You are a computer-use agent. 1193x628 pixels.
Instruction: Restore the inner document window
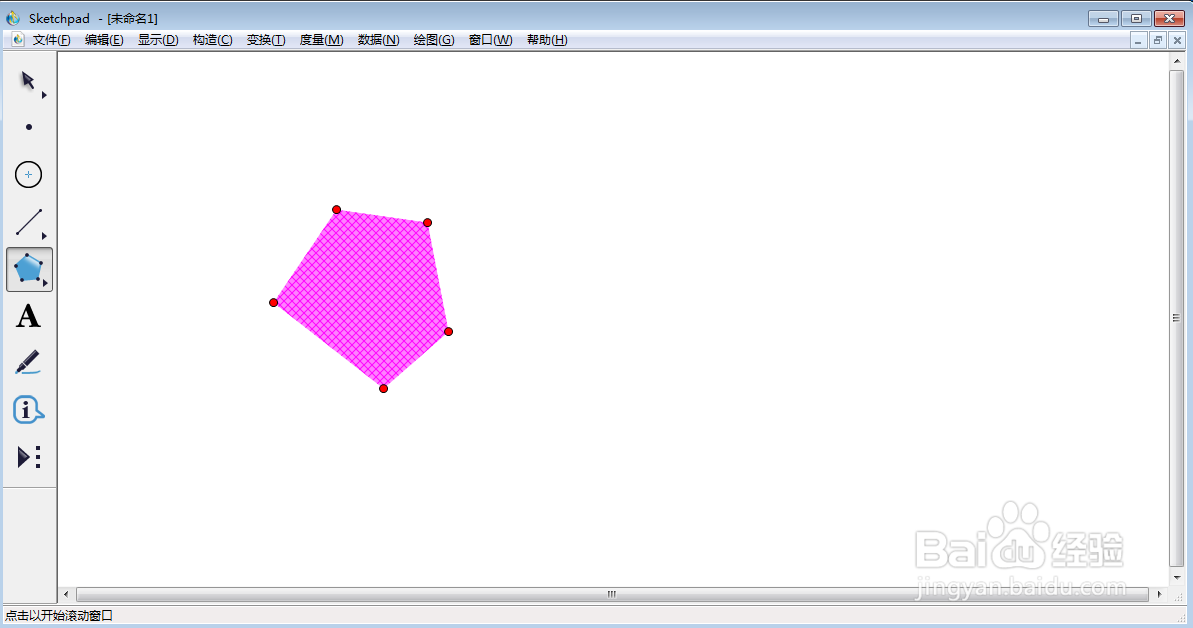[x=1158, y=40]
